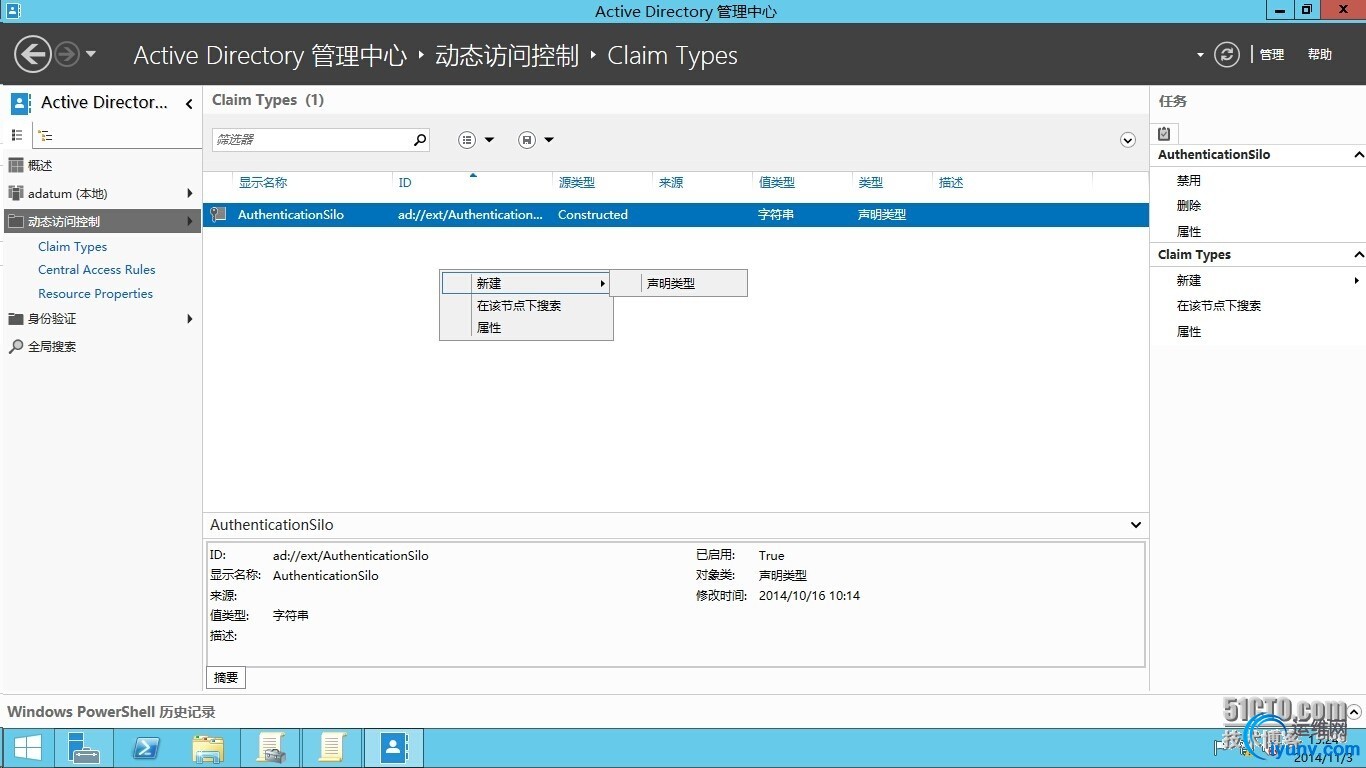Choose 在该节点下搜索 in the context menu
The width and height of the screenshot is (1366, 768).
(526, 306)
